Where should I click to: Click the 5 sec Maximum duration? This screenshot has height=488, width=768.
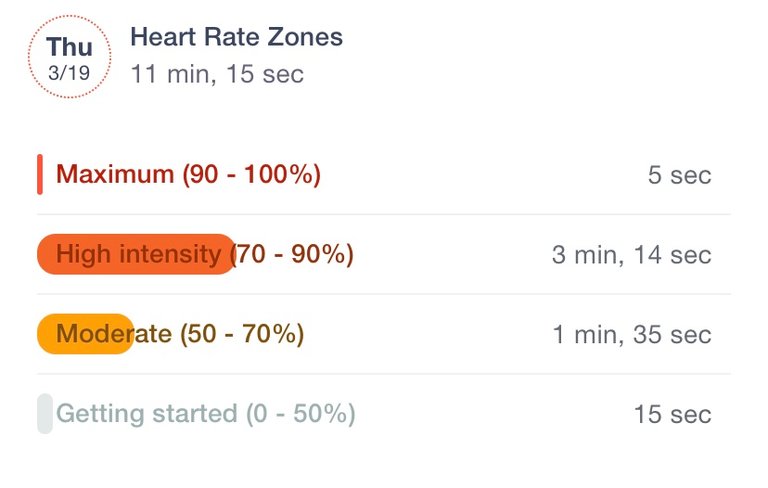[679, 176]
